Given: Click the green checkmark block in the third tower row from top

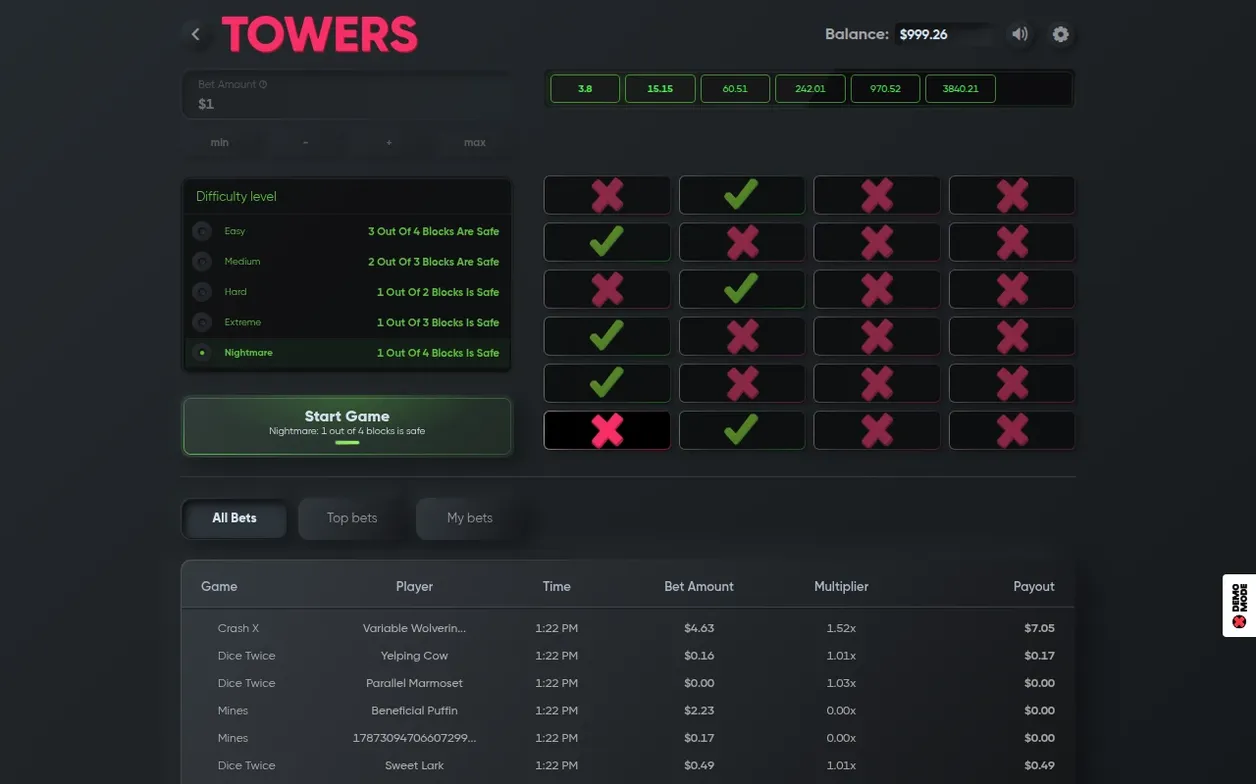Looking at the screenshot, I should point(742,289).
